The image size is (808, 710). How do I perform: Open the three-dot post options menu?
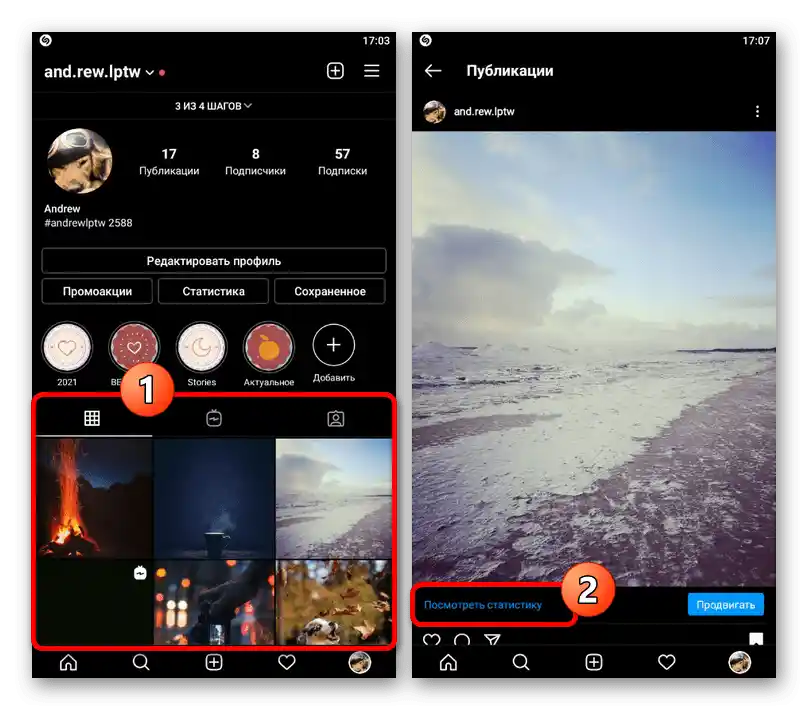pos(757,111)
